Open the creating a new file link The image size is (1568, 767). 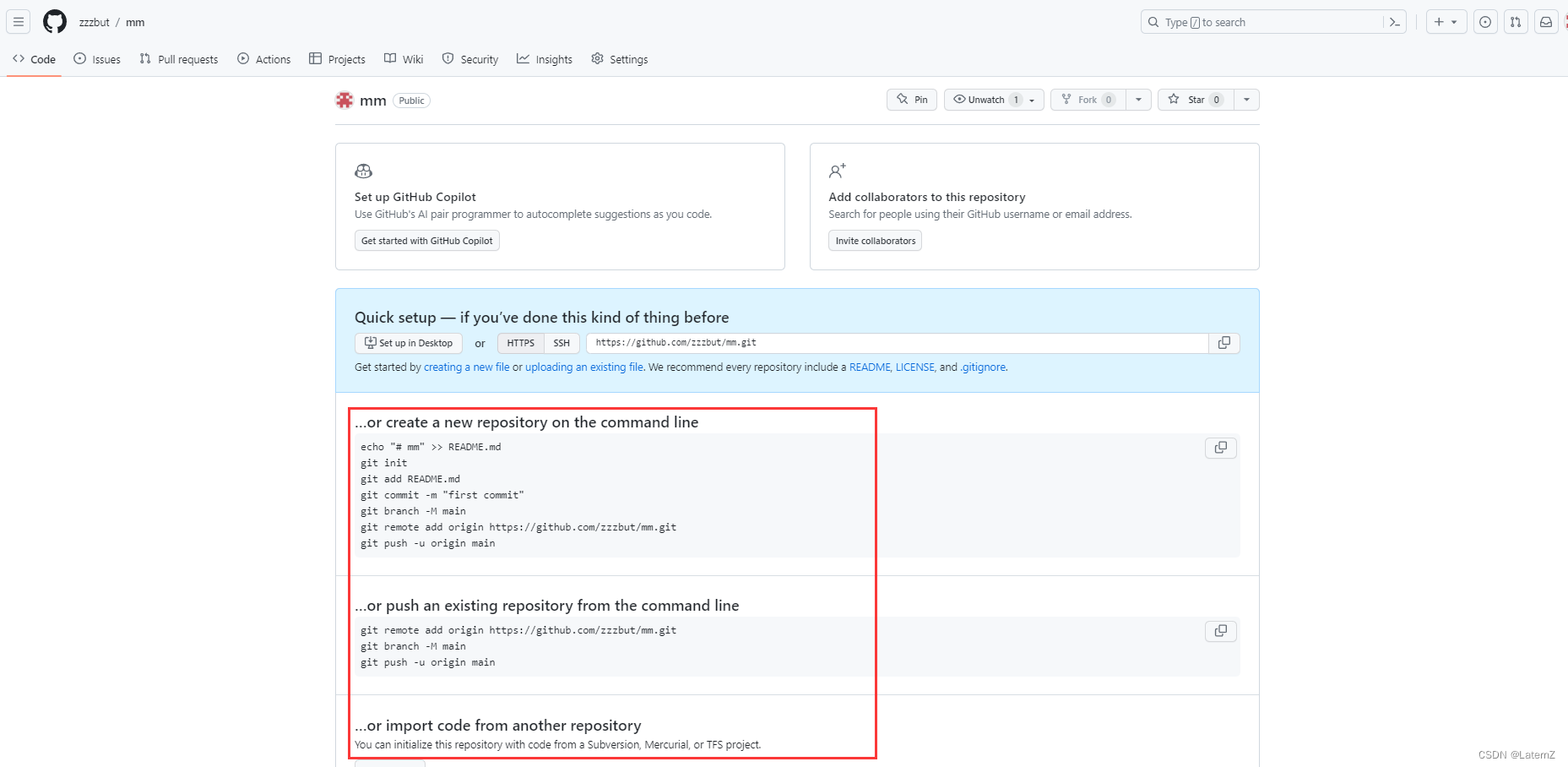pos(467,367)
